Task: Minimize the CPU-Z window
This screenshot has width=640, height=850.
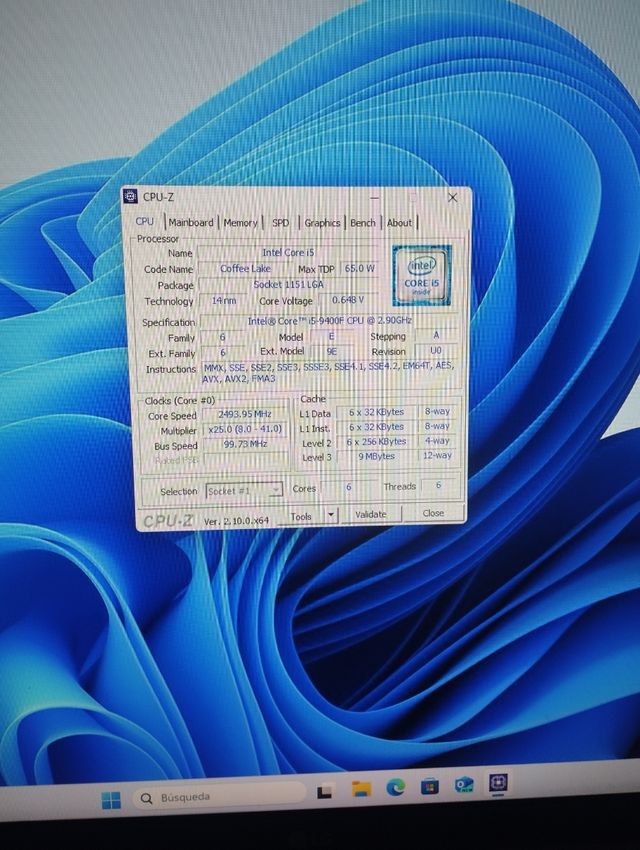Action: 374,198
